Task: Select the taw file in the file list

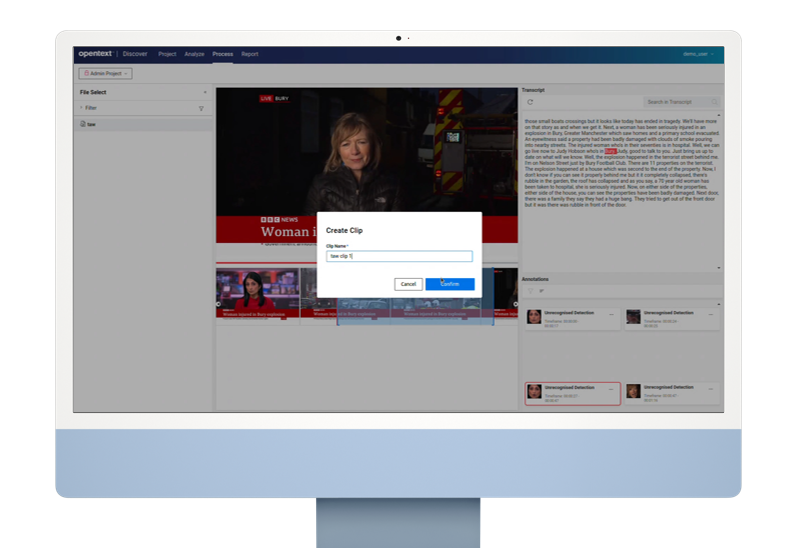Action: pos(91,125)
